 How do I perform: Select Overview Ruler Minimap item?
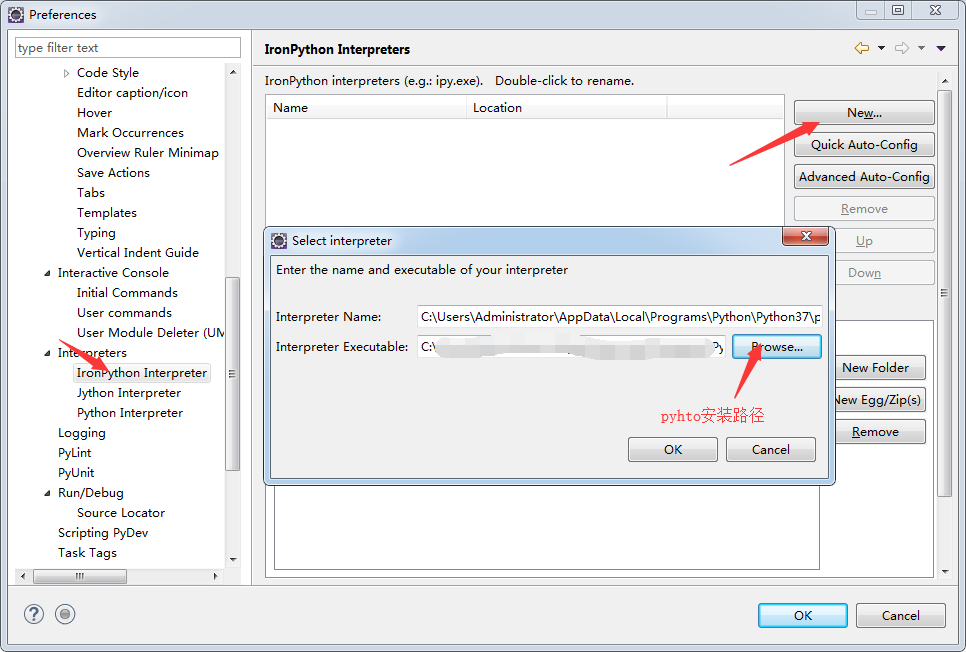(148, 153)
